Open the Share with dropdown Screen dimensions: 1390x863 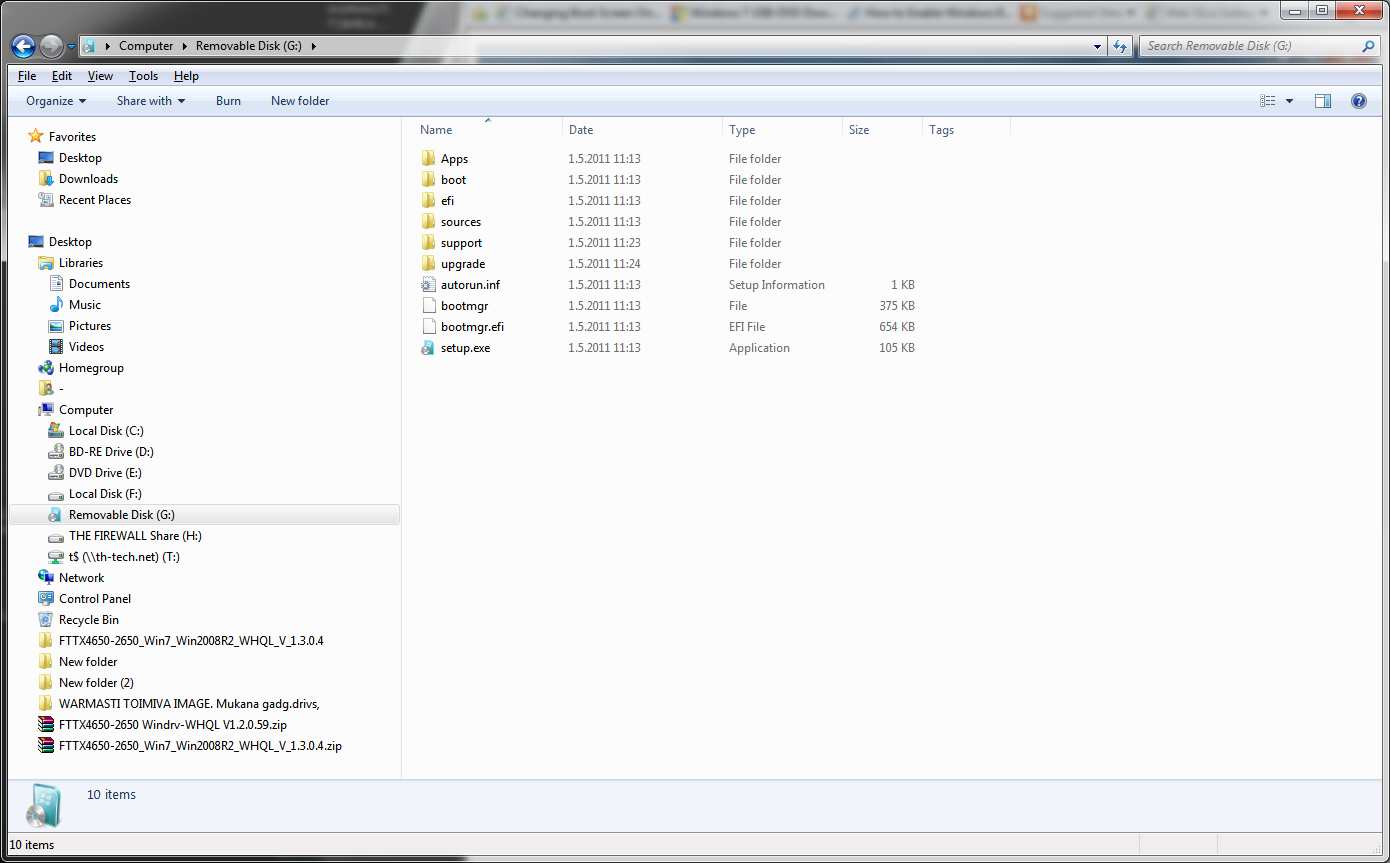(151, 101)
